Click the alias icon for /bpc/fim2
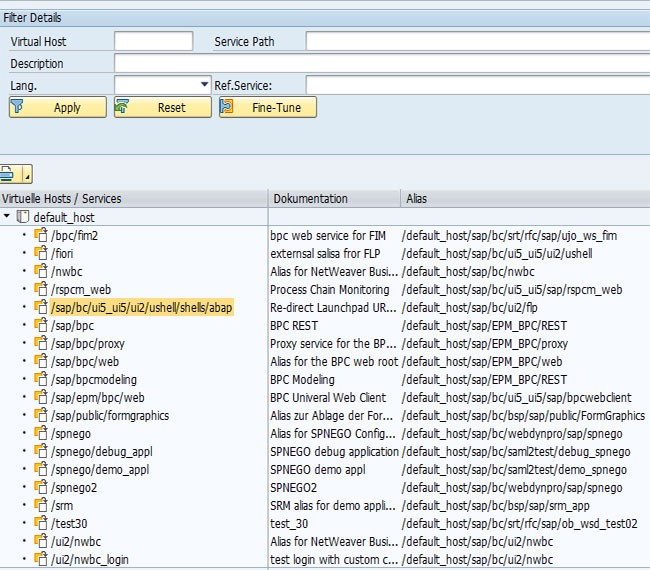Image resolution: width=650 pixels, height=570 pixels. (41, 235)
